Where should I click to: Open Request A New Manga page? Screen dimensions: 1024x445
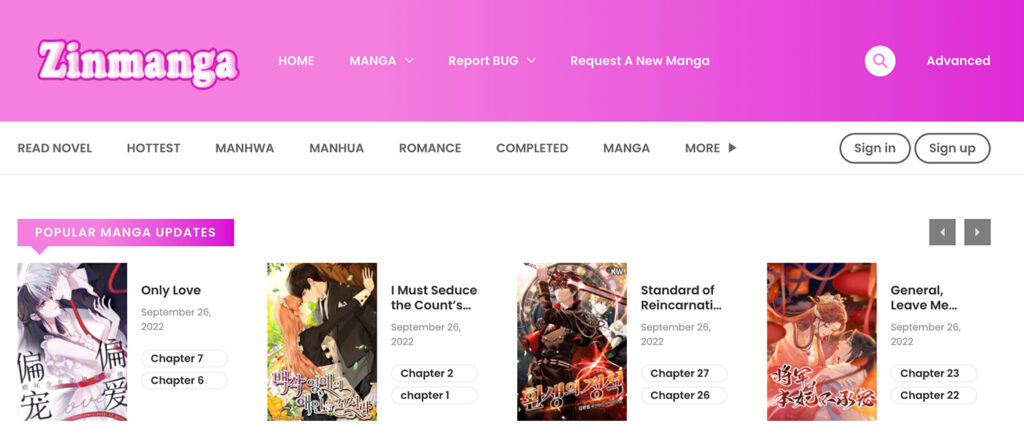pos(639,61)
